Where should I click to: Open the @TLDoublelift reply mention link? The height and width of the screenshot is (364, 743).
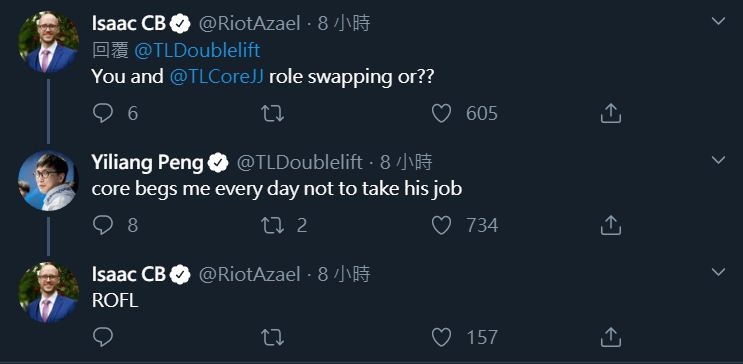pyautogui.click(x=197, y=50)
